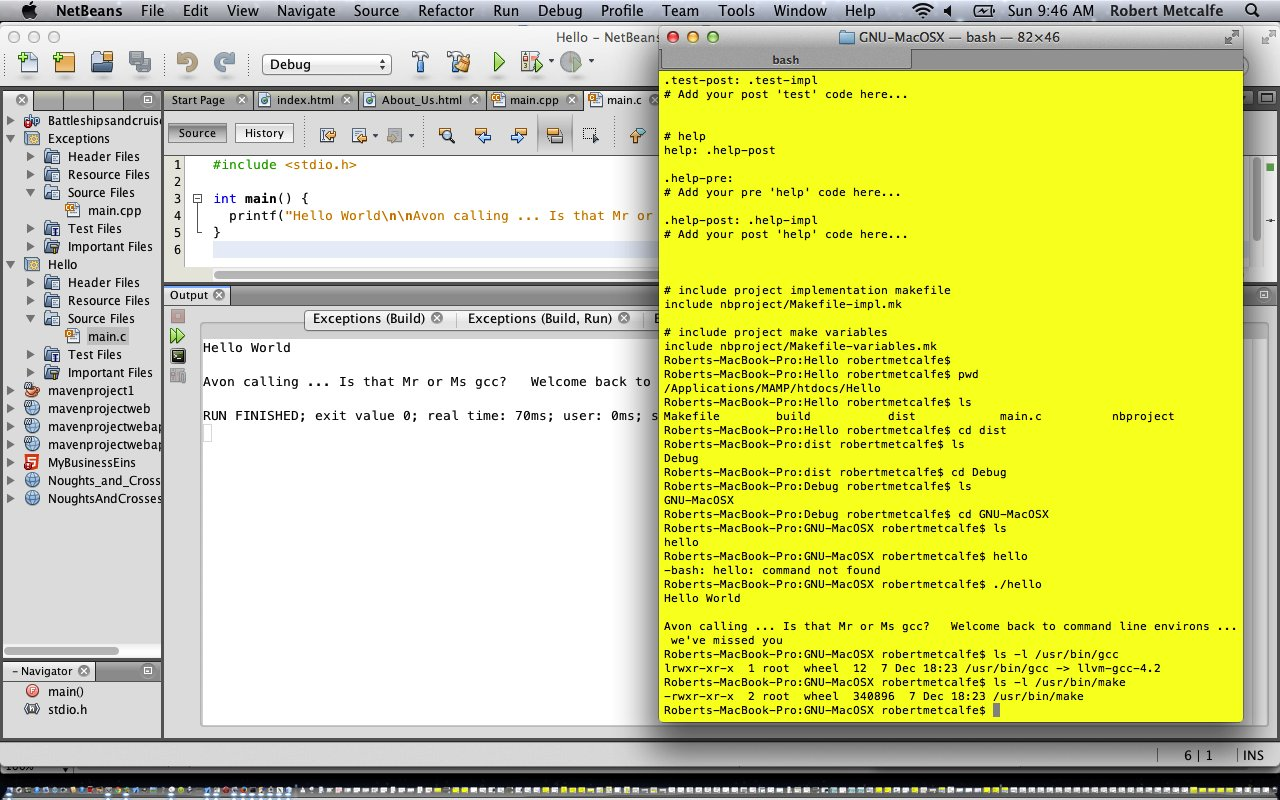
Task: Collapse Source Files under Exceptions project
Action: (x=31, y=193)
